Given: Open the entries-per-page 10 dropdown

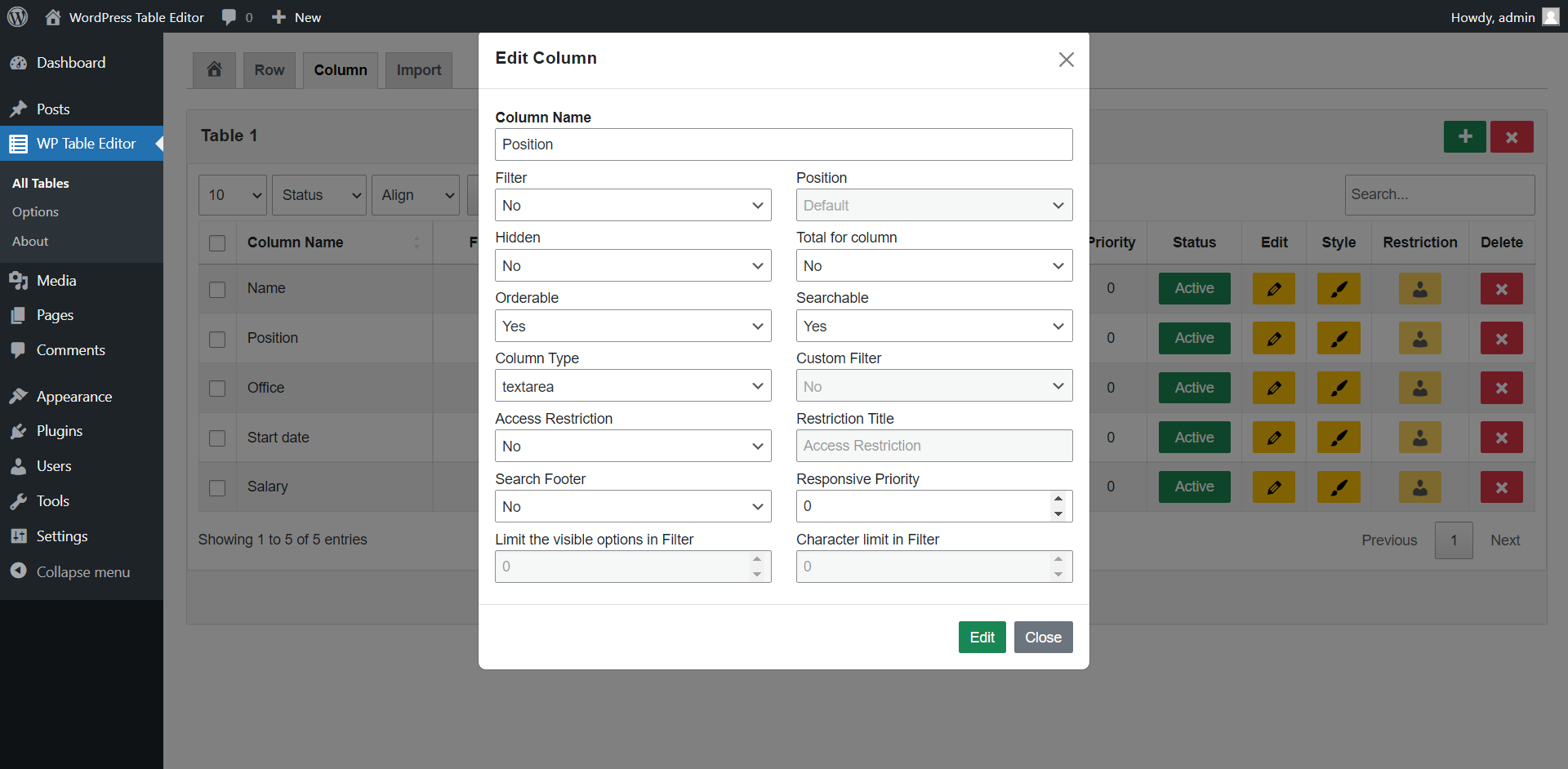Looking at the screenshot, I should click(233, 195).
